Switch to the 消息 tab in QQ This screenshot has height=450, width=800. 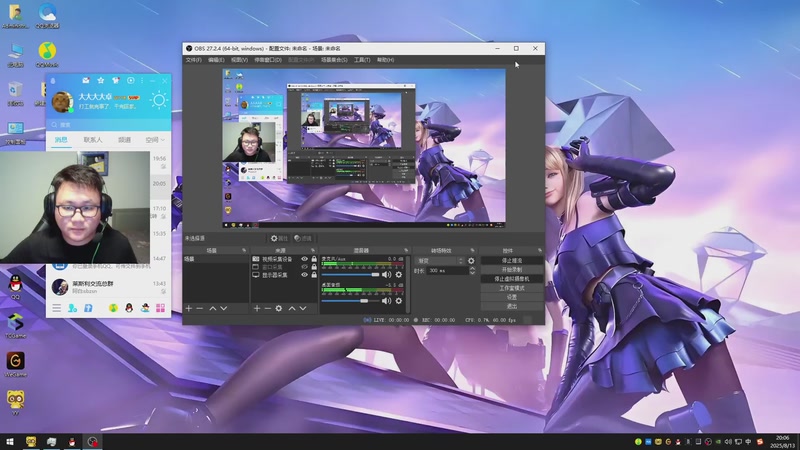61,140
